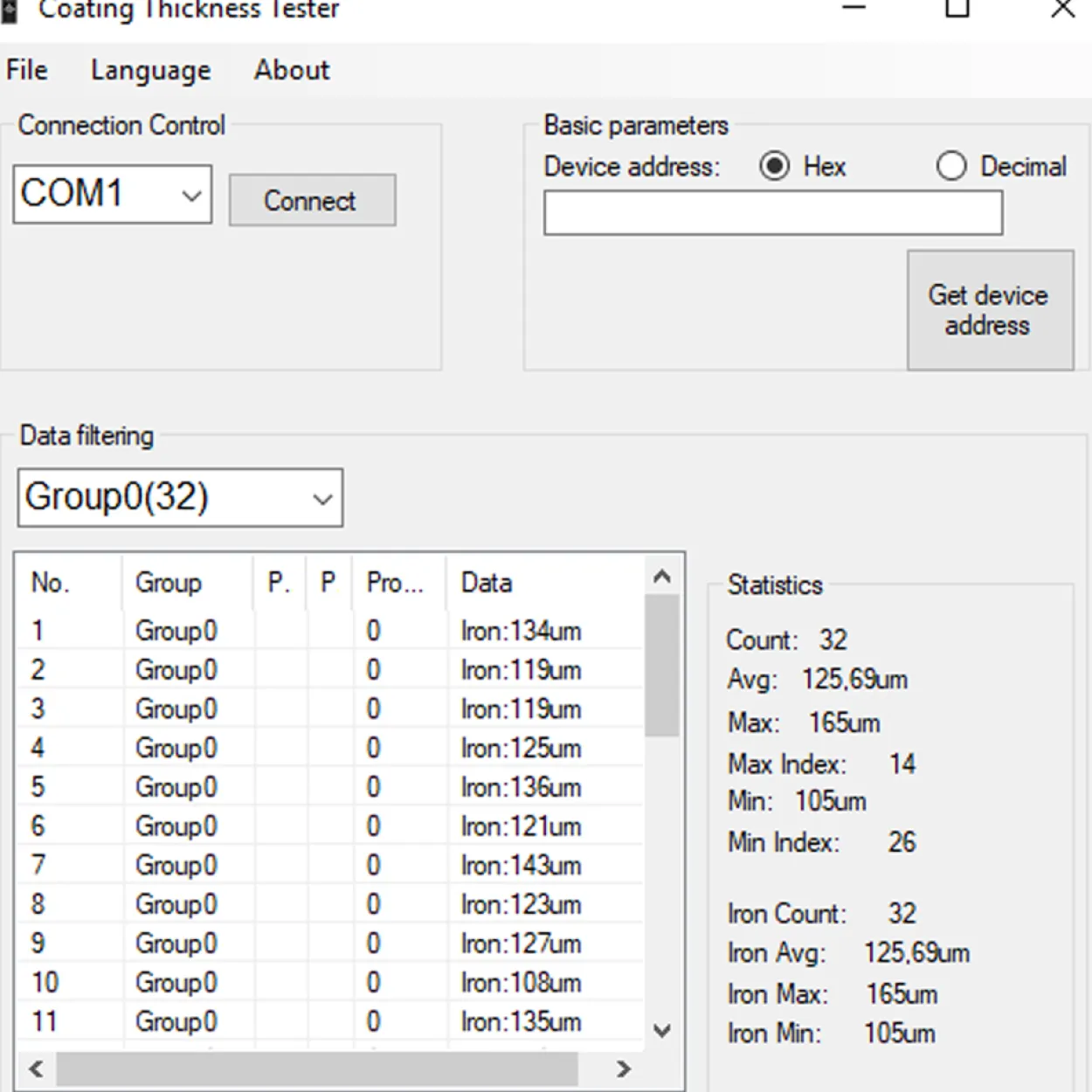Click the table's scroll up arrow

point(662,577)
